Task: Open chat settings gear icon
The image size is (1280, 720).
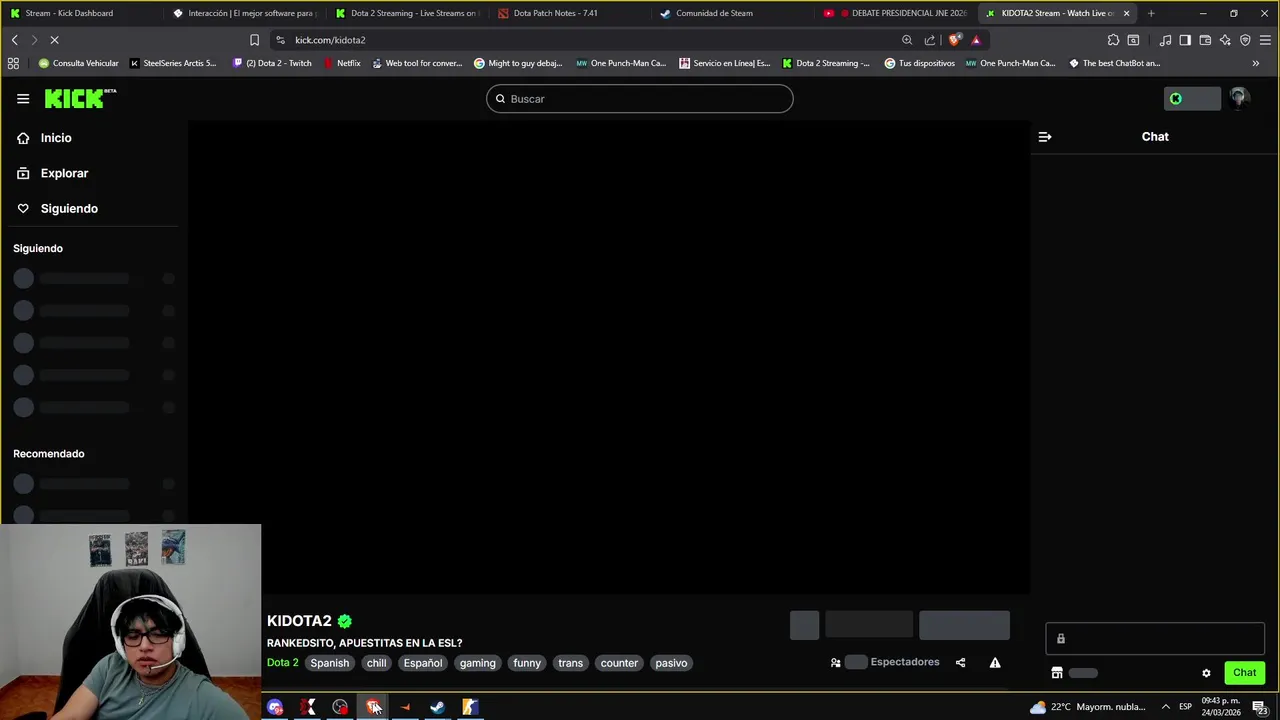Action: (1206, 673)
